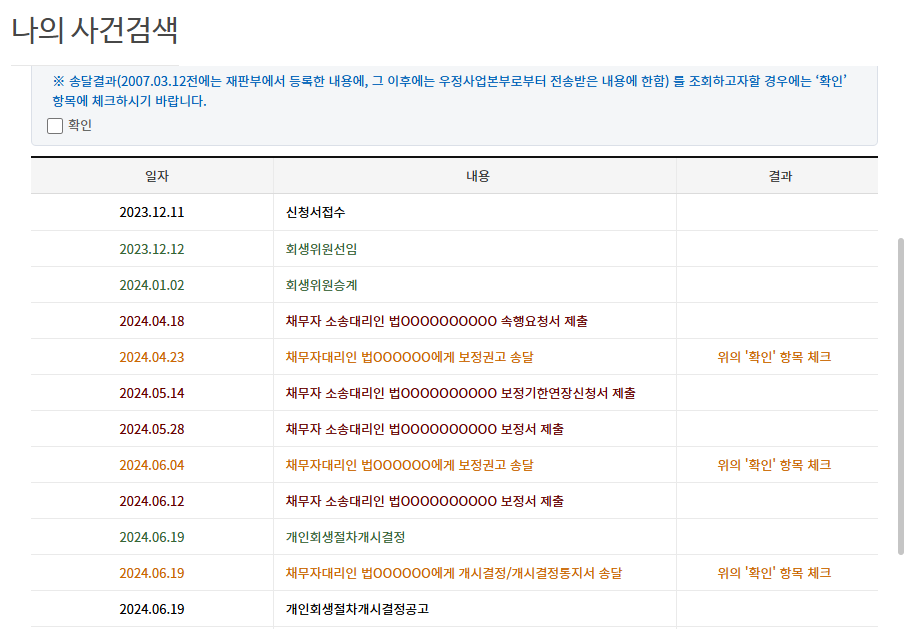Viewport: 911px width, 629px height.
Task: Open the 개시결정/개시결정통지서 송달 entry
Action: tap(453, 573)
